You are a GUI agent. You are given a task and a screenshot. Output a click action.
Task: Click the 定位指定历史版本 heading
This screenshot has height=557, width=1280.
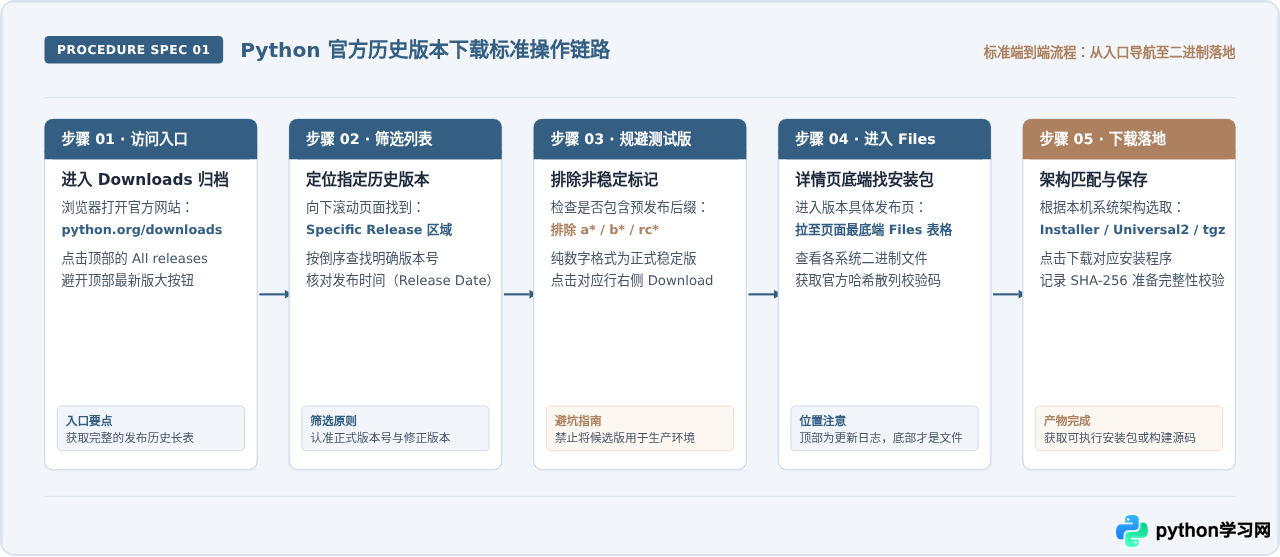pos(368,180)
